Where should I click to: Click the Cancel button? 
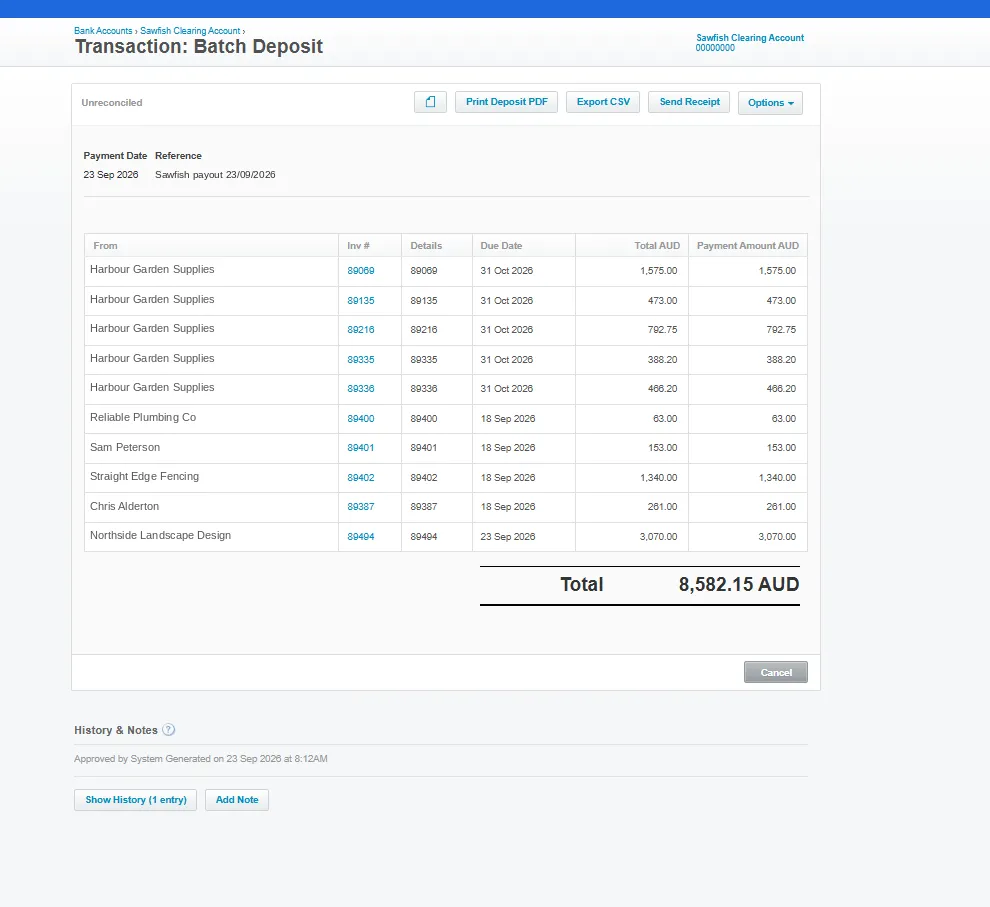776,672
